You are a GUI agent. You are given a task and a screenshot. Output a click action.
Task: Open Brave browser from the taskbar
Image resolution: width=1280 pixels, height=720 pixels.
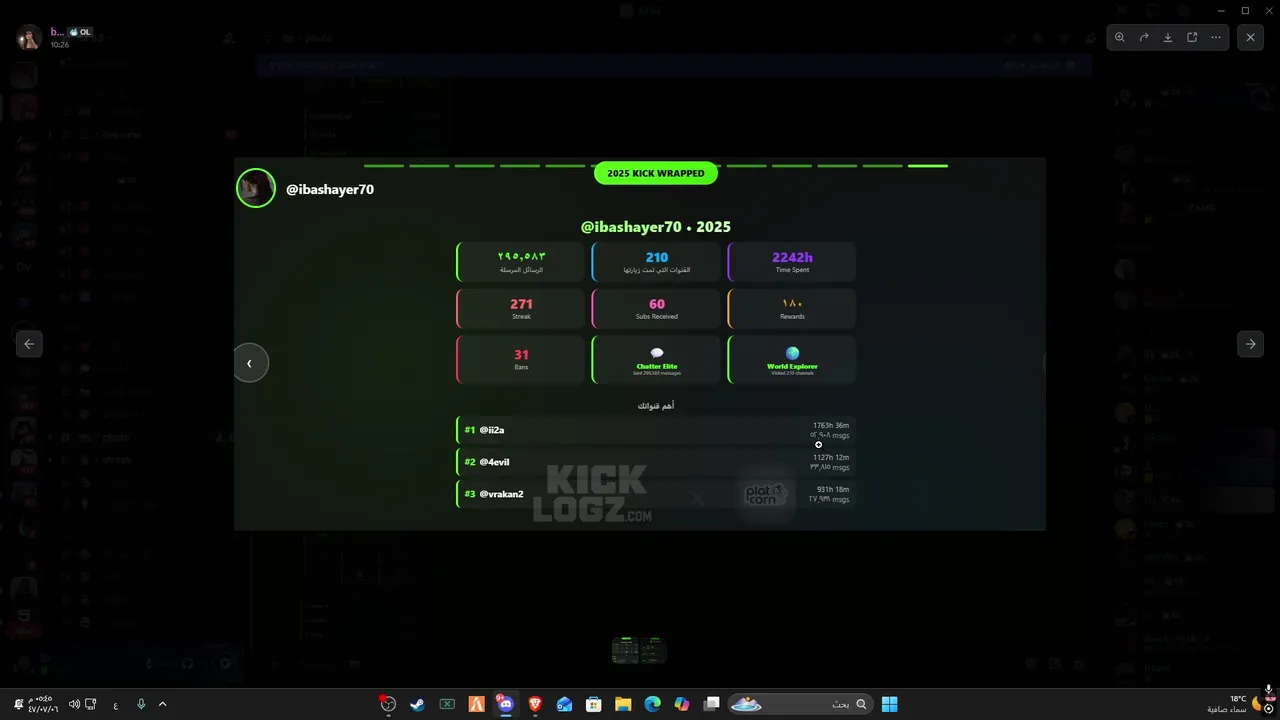pos(535,704)
